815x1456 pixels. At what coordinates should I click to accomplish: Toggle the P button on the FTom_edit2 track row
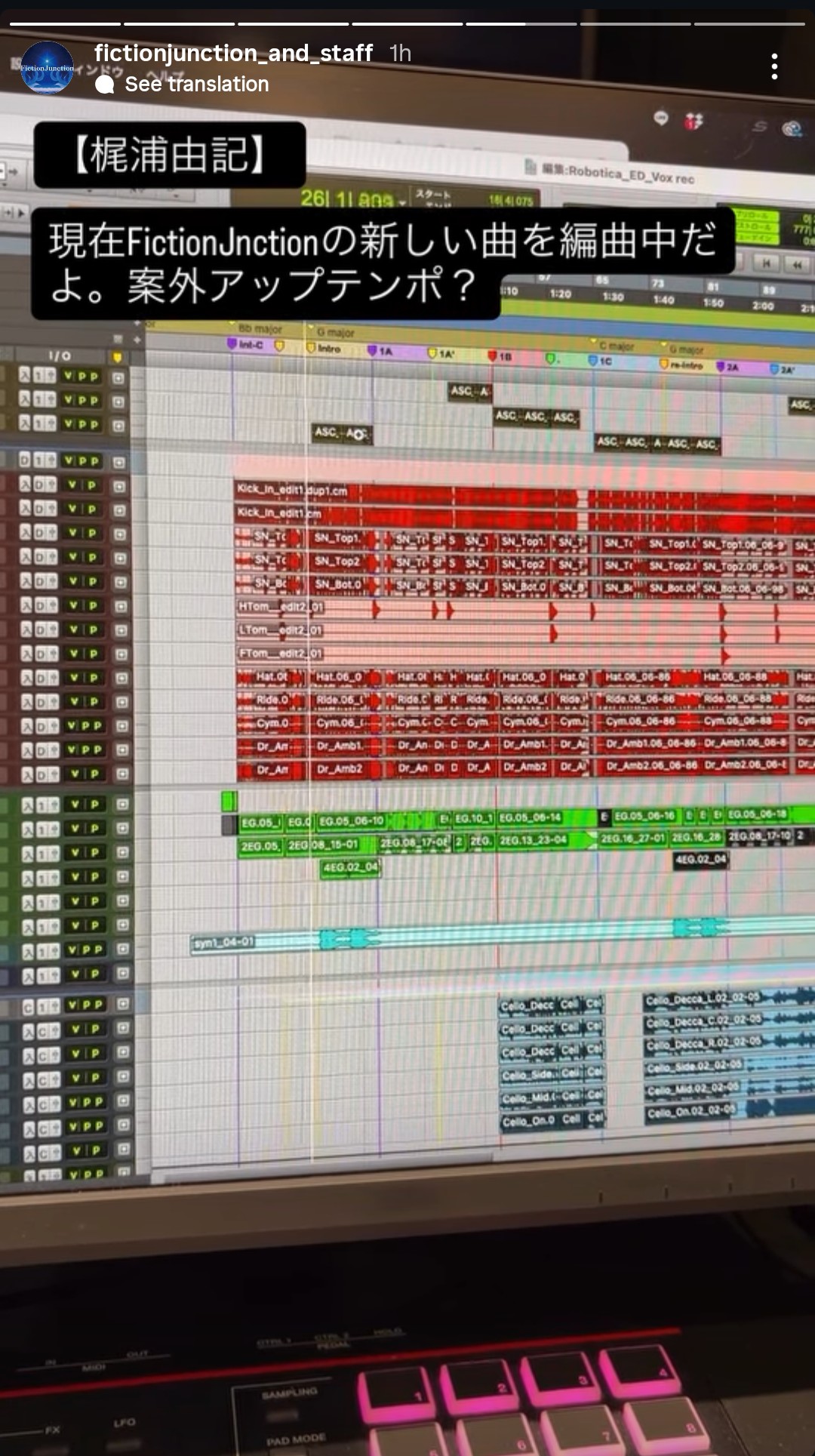(94, 654)
